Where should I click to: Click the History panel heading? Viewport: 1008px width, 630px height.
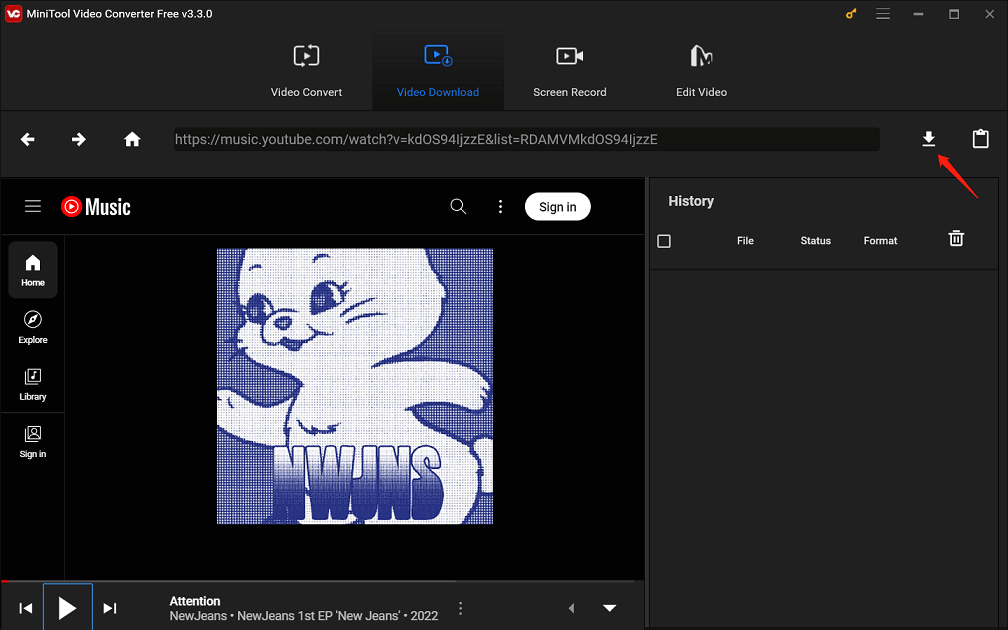[x=690, y=201]
